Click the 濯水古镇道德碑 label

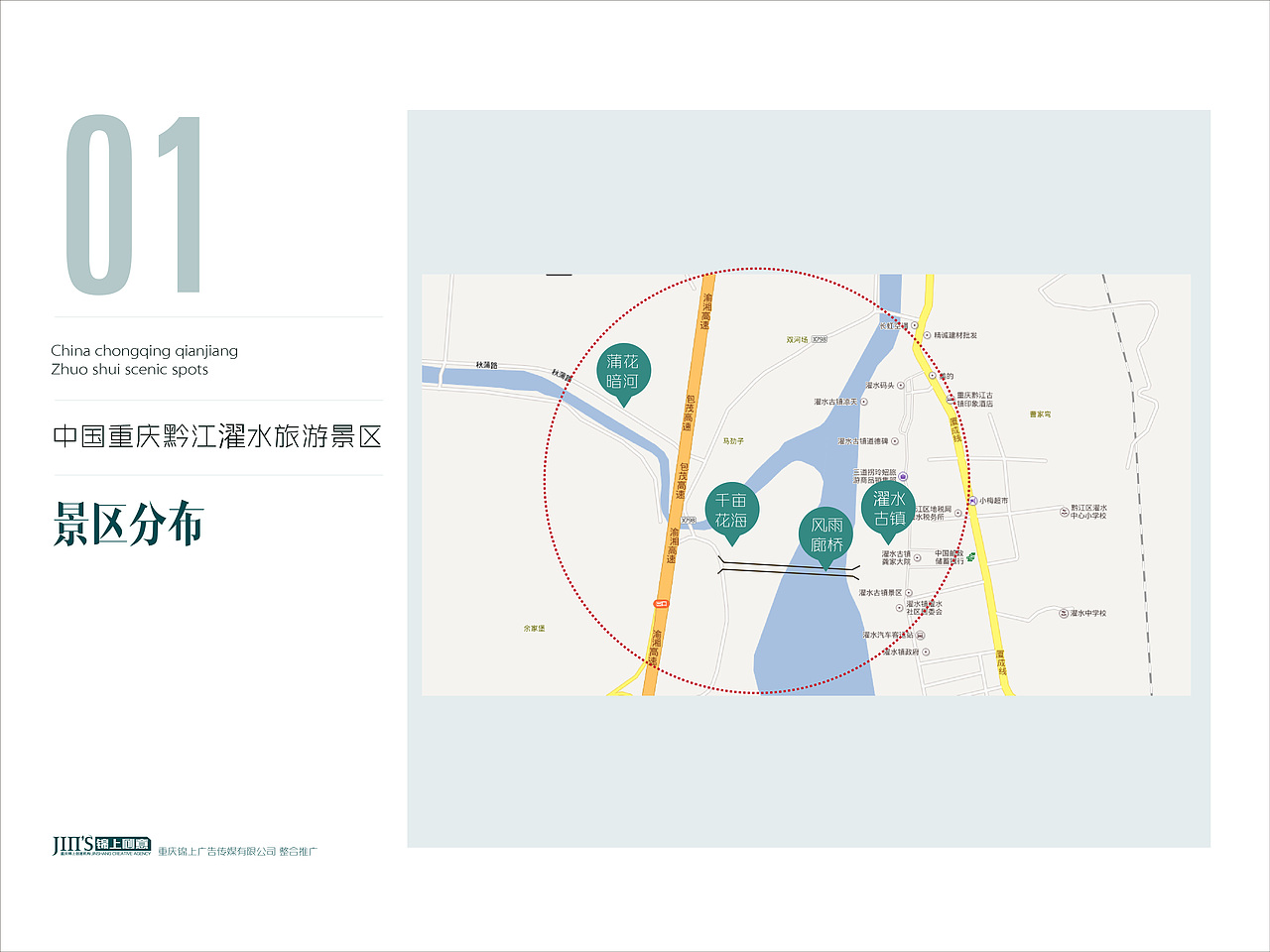[863, 441]
